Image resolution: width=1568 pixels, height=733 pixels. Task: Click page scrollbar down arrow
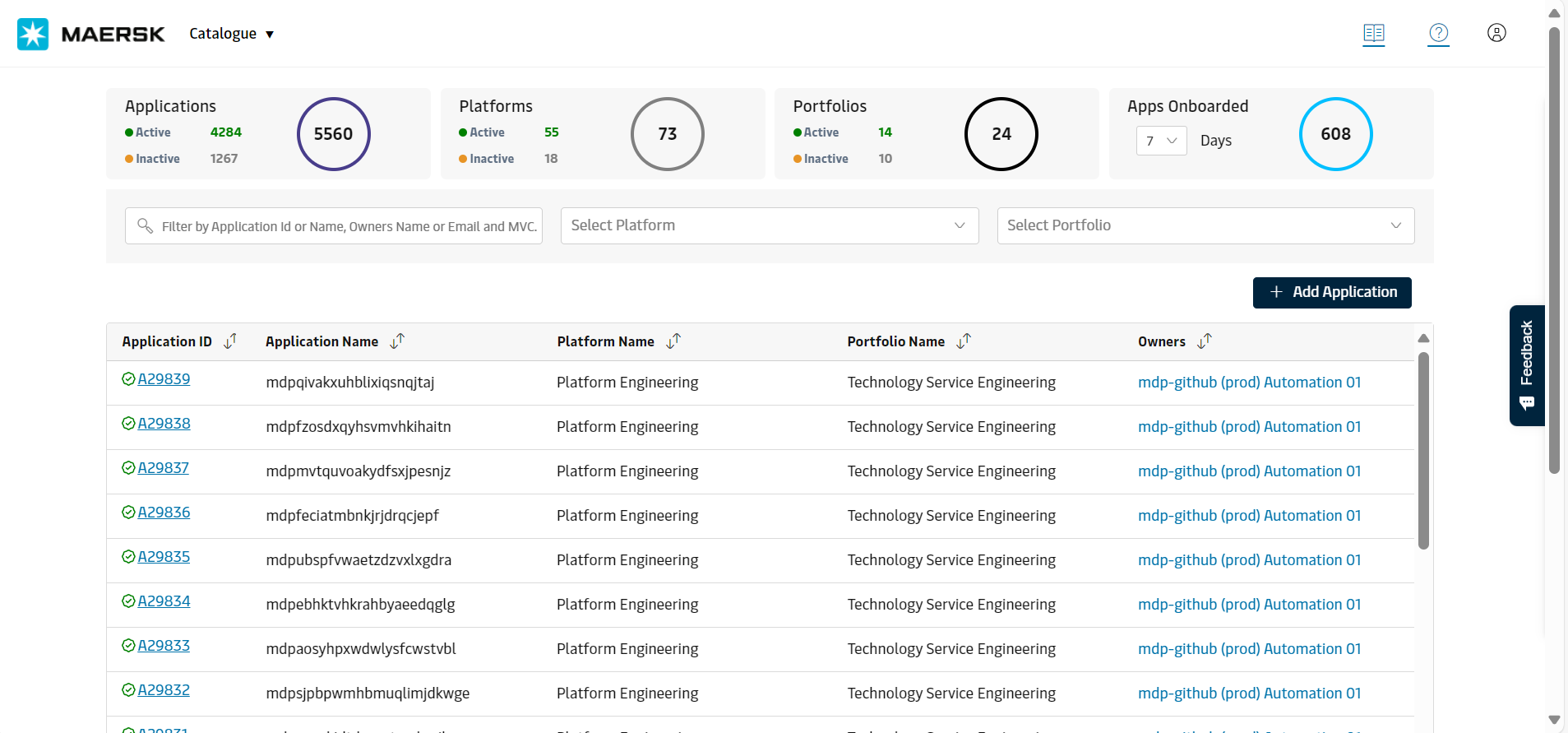point(1554,720)
